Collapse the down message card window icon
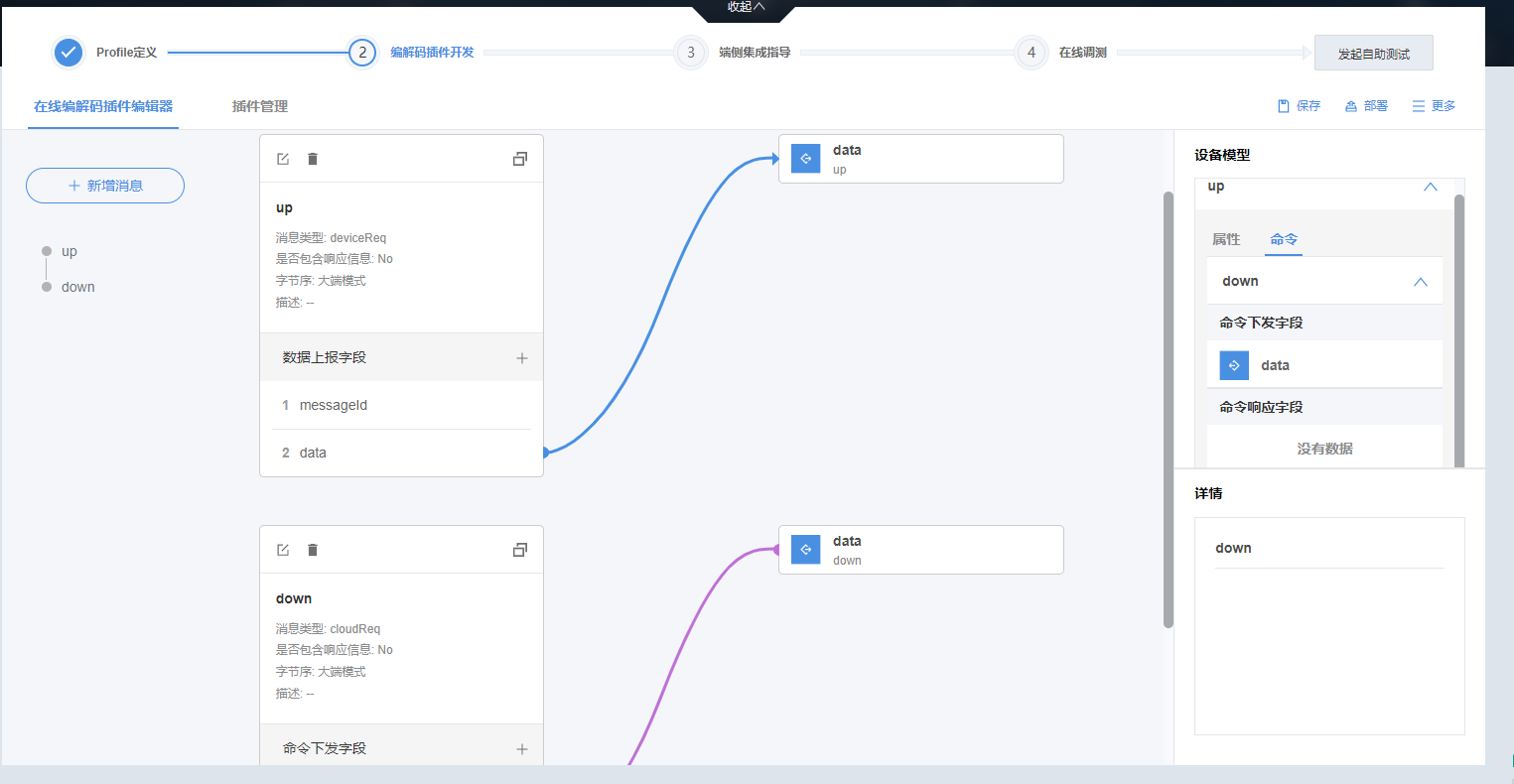The width and height of the screenshot is (1514, 784). 519,550
